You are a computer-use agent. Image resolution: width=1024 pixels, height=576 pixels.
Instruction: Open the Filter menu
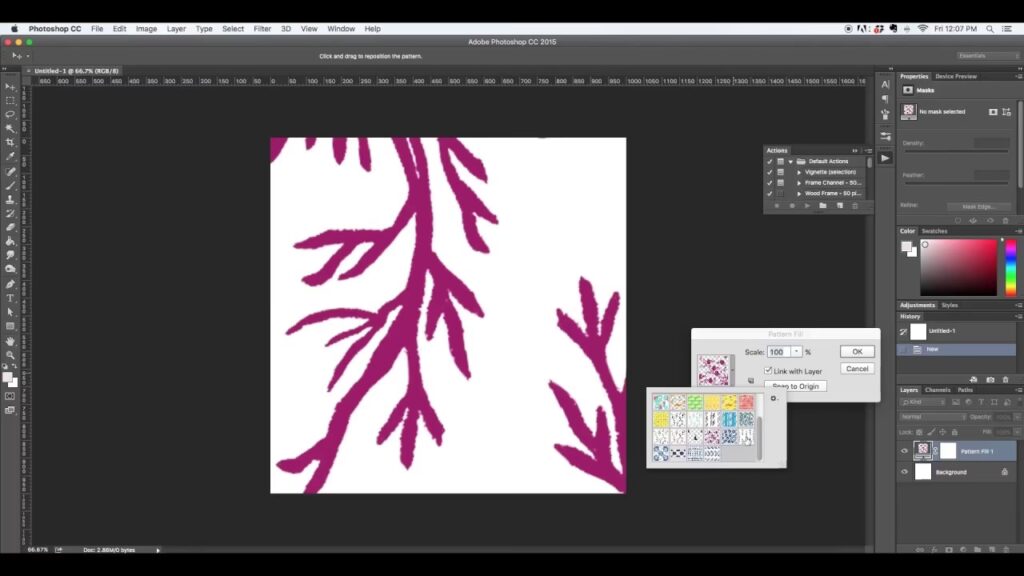(x=262, y=29)
